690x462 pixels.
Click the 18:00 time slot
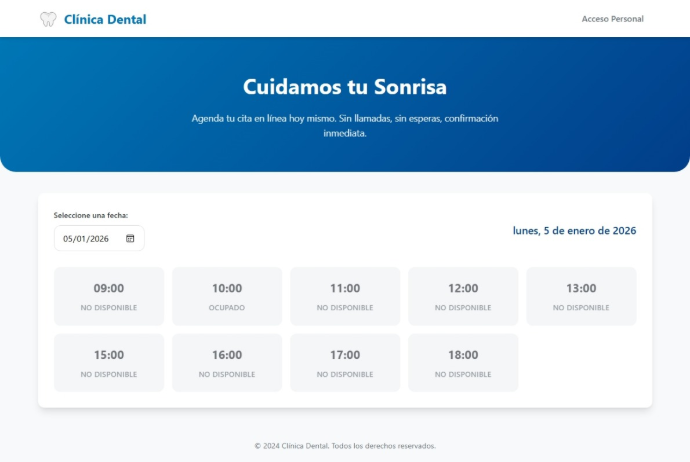463,362
